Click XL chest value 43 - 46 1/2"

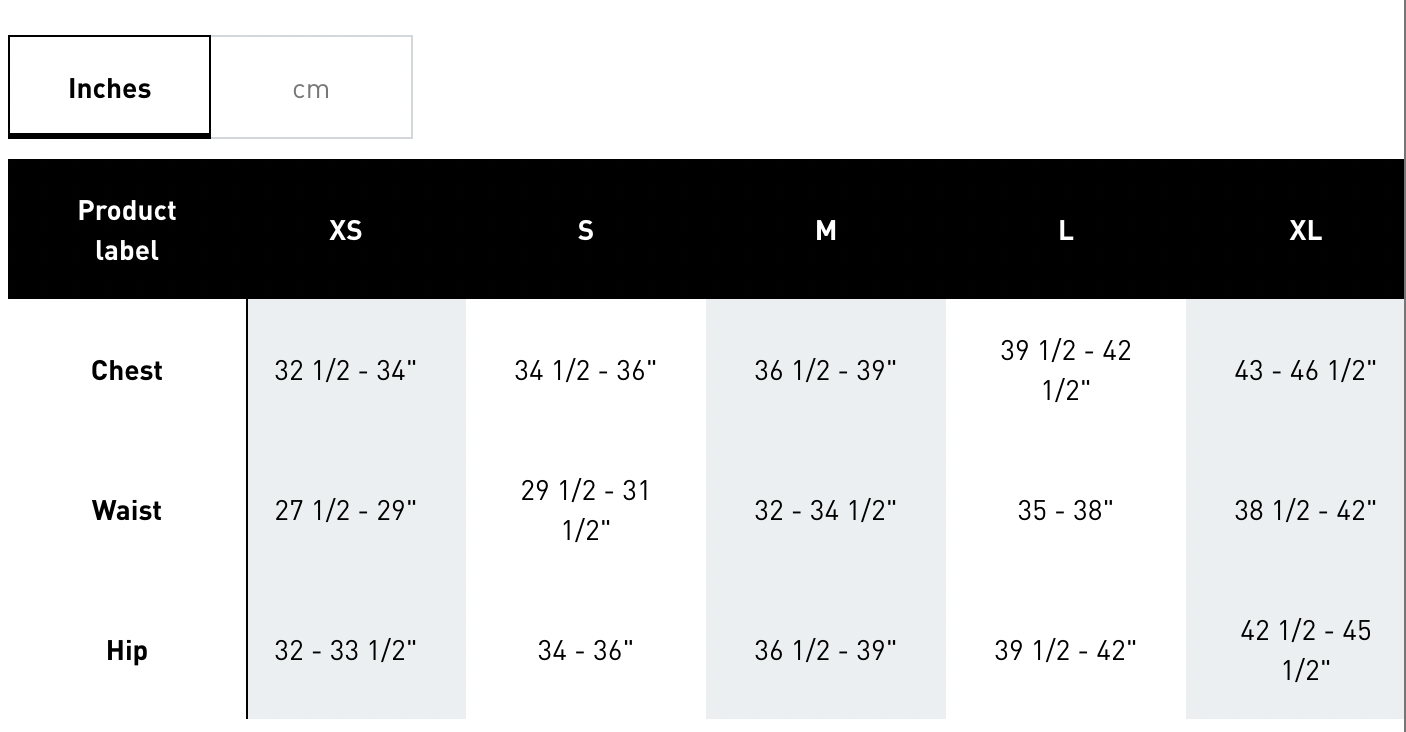coord(1305,370)
